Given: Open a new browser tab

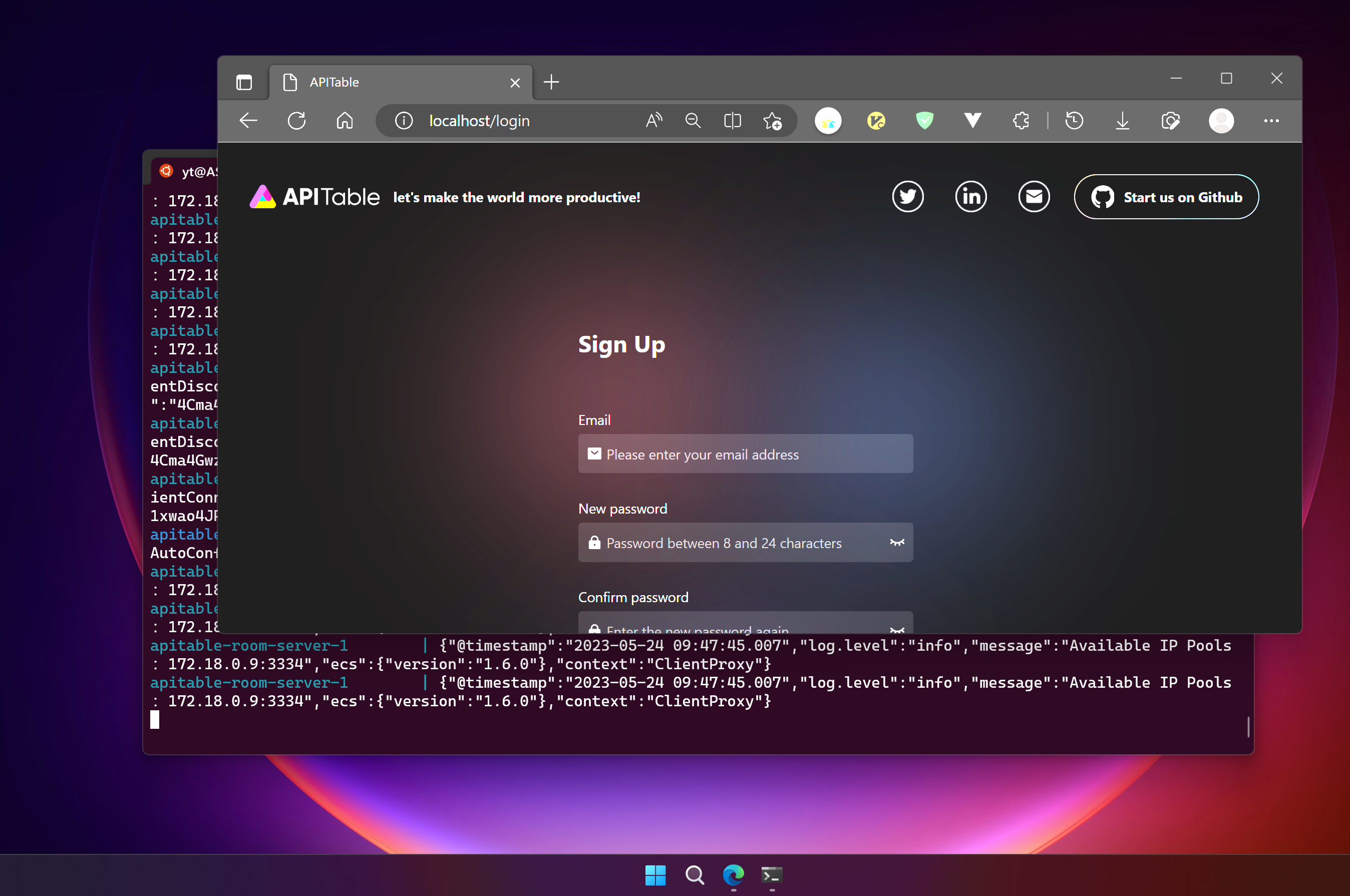Looking at the screenshot, I should click(x=551, y=82).
